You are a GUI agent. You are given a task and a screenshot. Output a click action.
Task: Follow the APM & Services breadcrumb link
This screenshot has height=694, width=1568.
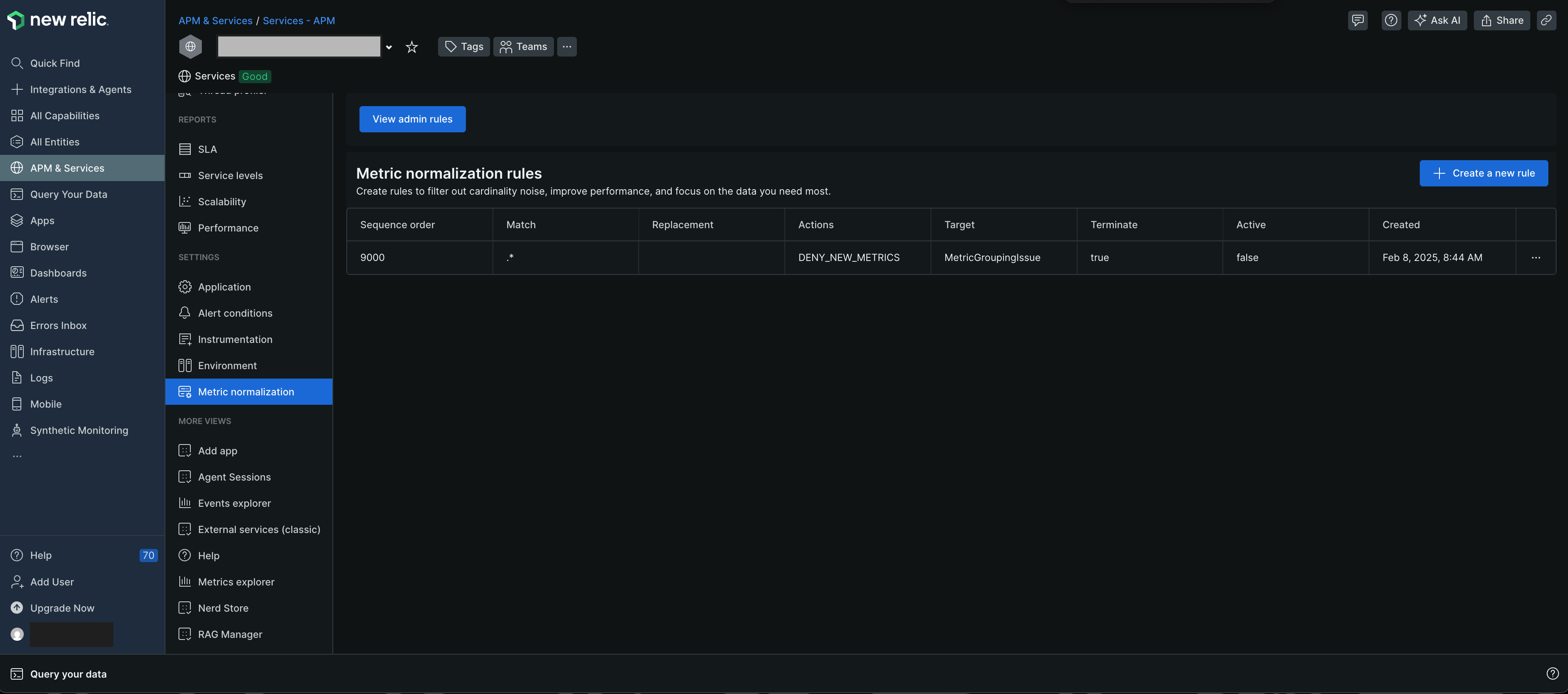[215, 21]
